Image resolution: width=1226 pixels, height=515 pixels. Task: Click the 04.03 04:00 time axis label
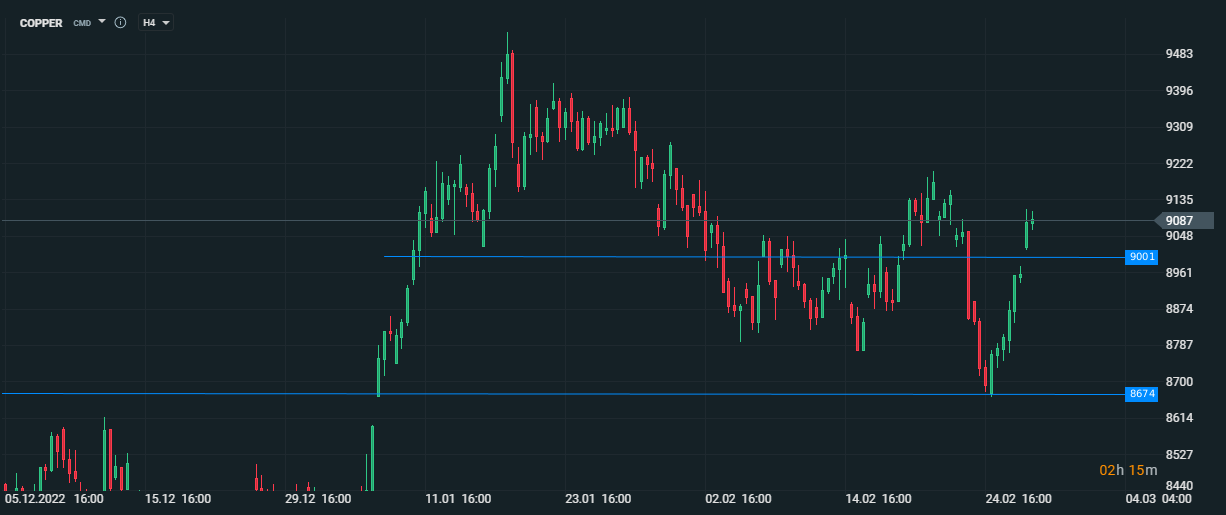click(x=1157, y=498)
